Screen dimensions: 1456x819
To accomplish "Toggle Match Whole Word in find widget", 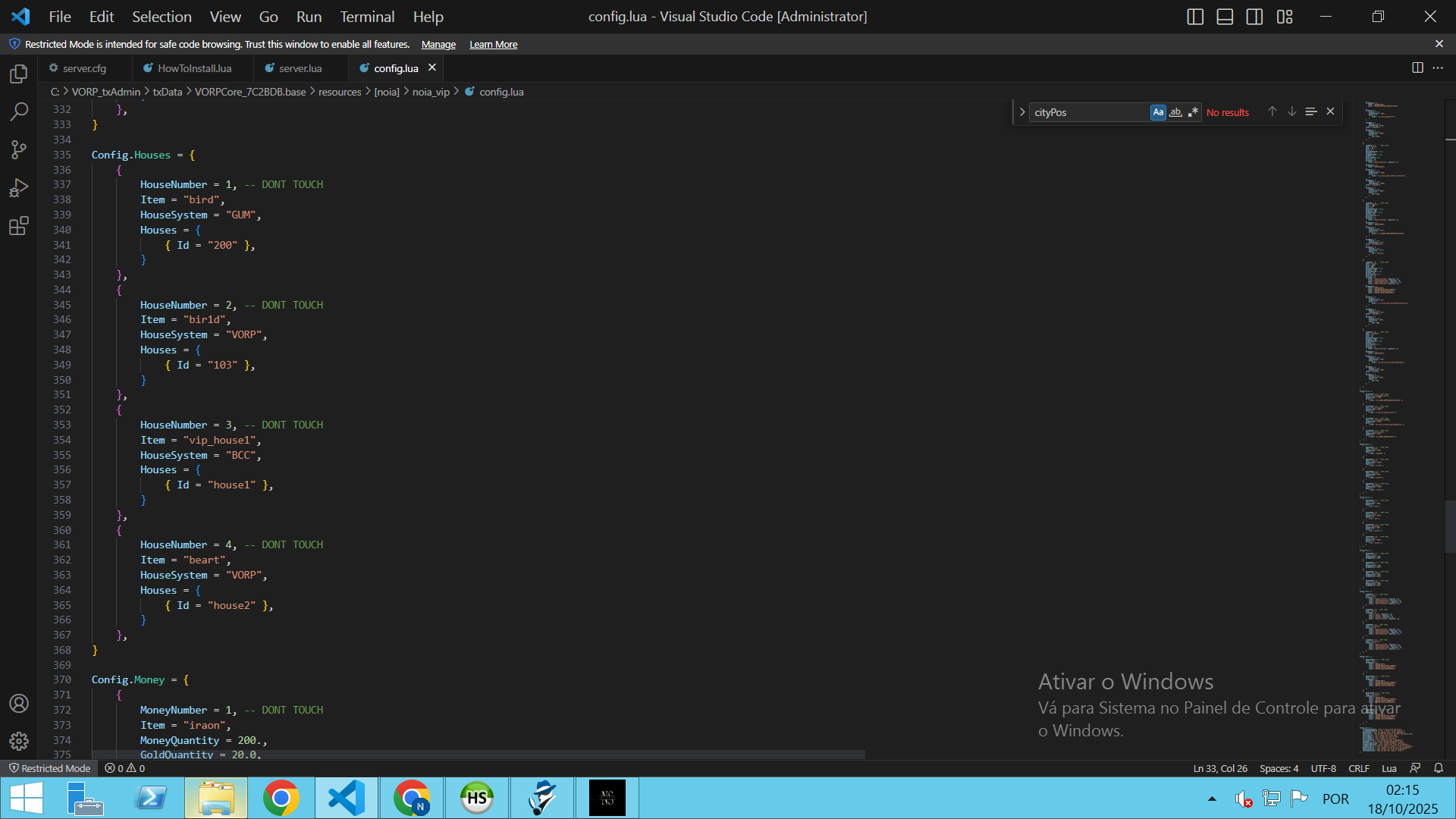I will click(1175, 112).
